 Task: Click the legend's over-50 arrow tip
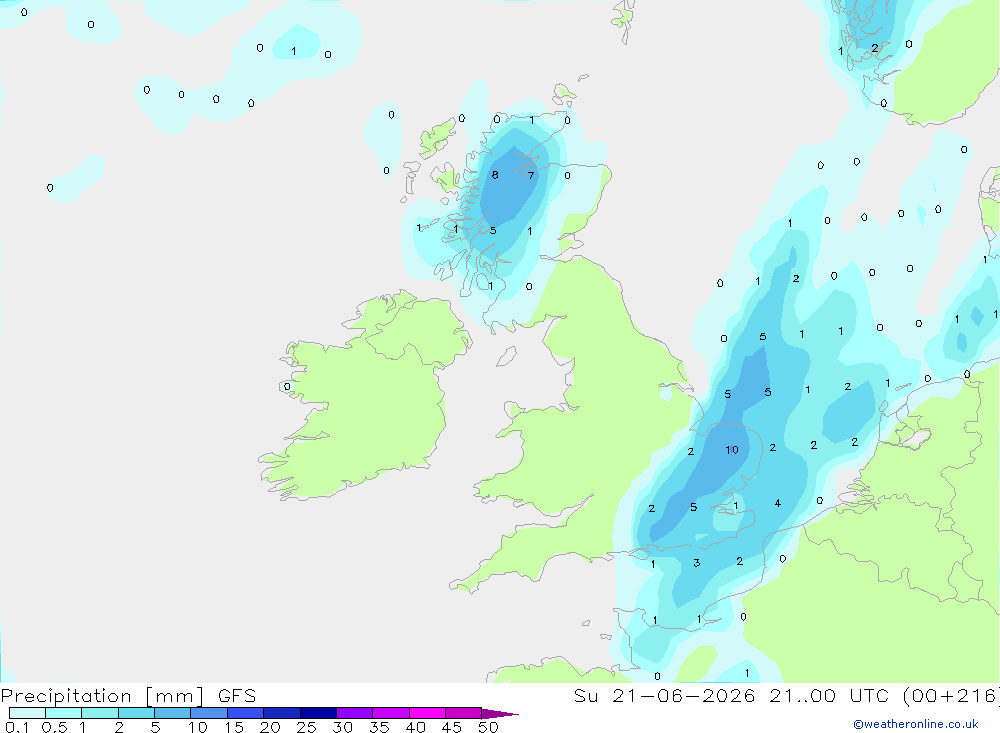pos(500,714)
